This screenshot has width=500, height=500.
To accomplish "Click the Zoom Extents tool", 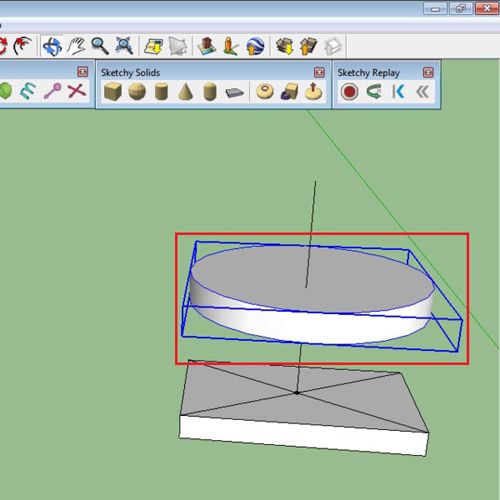I will (x=124, y=46).
